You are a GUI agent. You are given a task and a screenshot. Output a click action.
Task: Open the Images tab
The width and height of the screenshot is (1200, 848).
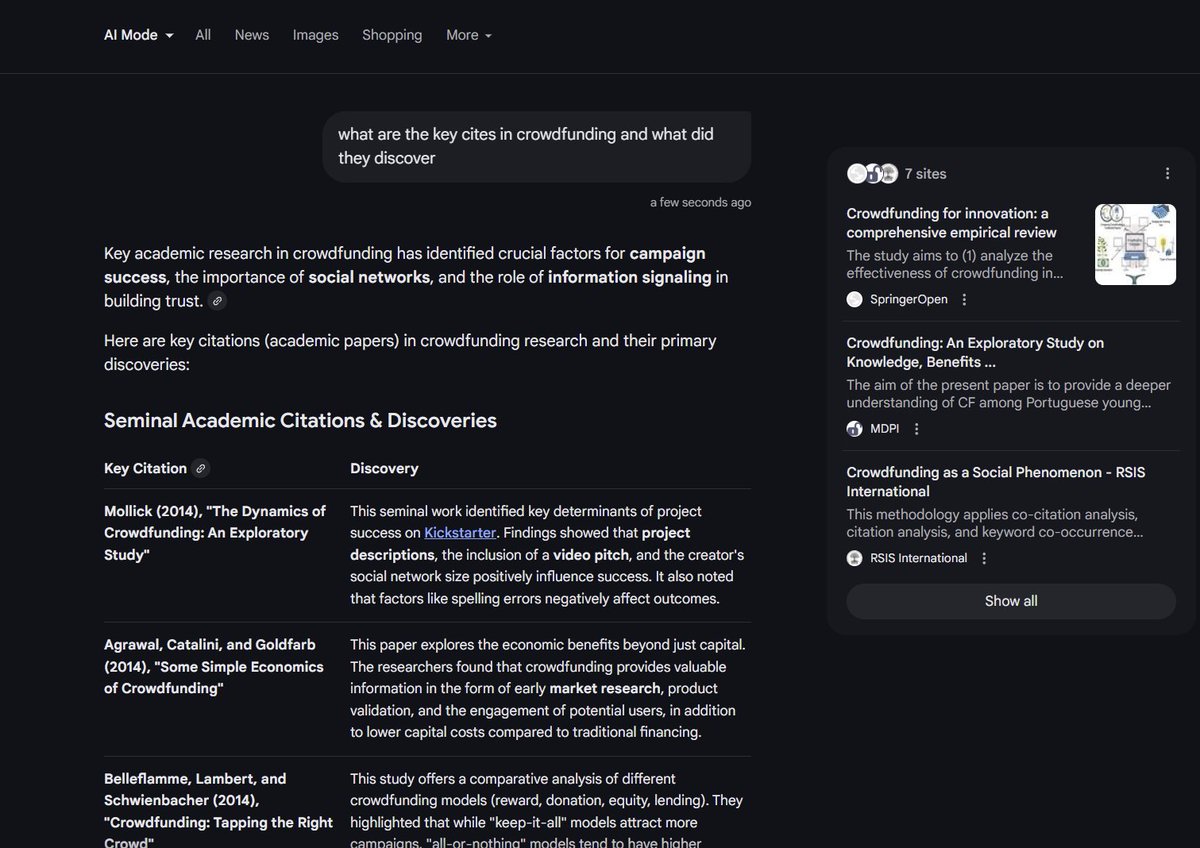pyautogui.click(x=315, y=35)
